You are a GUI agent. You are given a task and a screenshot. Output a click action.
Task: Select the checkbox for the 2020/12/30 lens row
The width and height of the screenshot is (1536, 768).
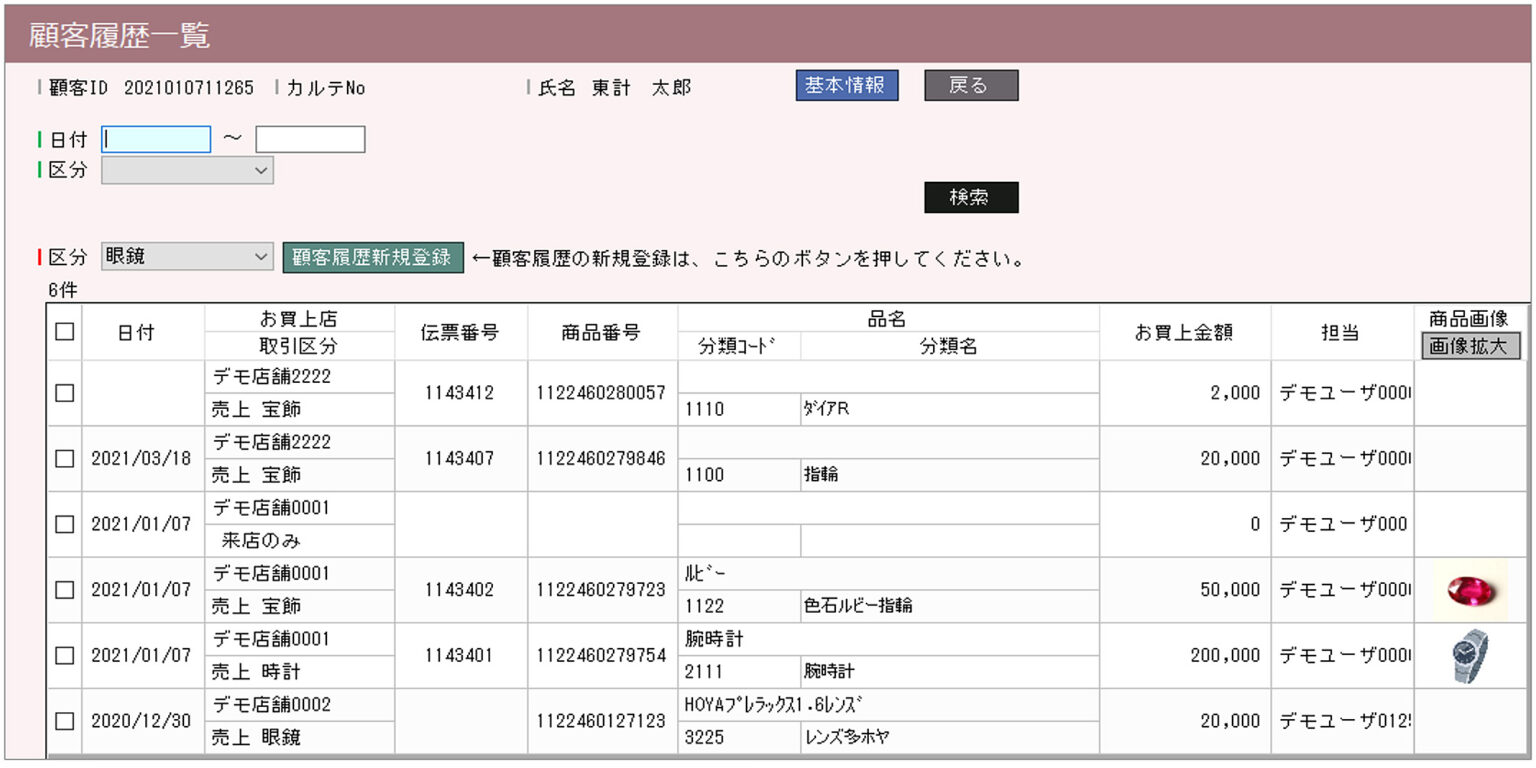click(63, 720)
